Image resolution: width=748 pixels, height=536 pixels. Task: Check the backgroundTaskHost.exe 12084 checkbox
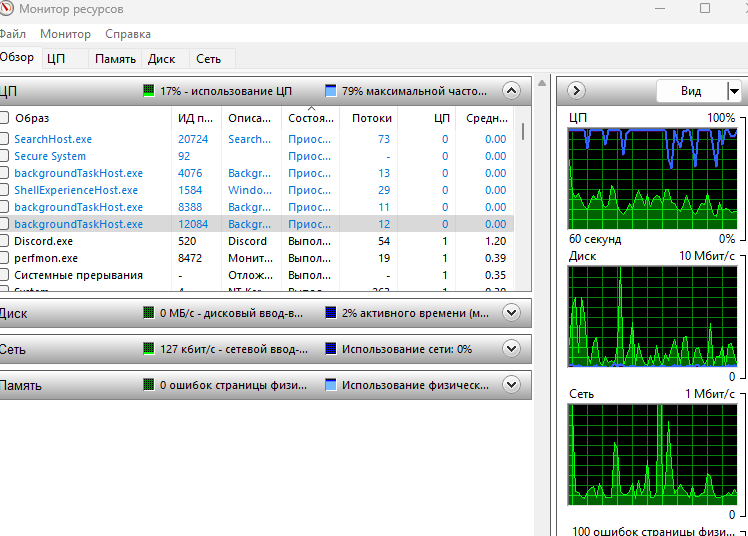click(x=4, y=224)
